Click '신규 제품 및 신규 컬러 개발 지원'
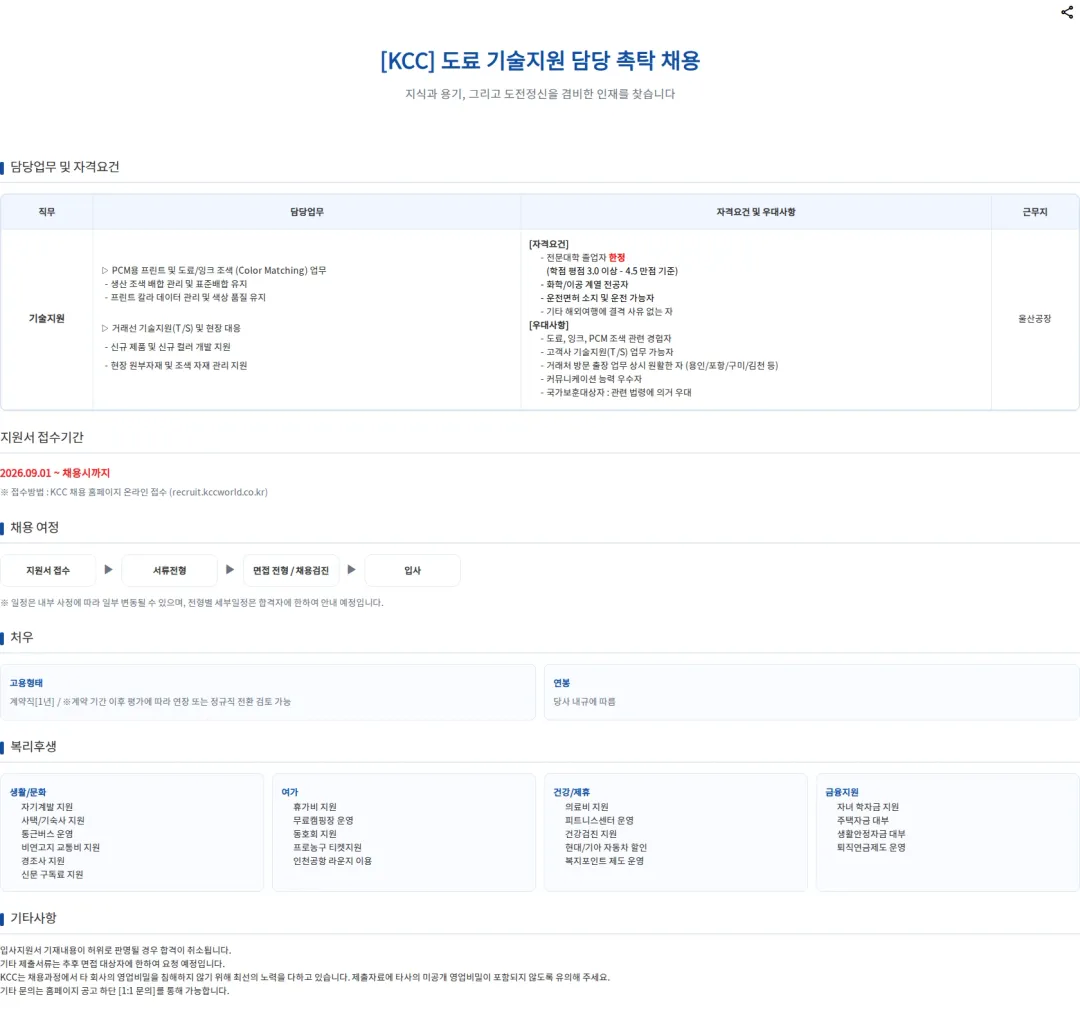This screenshot has width=1080, height=1016. click(167, 346)
